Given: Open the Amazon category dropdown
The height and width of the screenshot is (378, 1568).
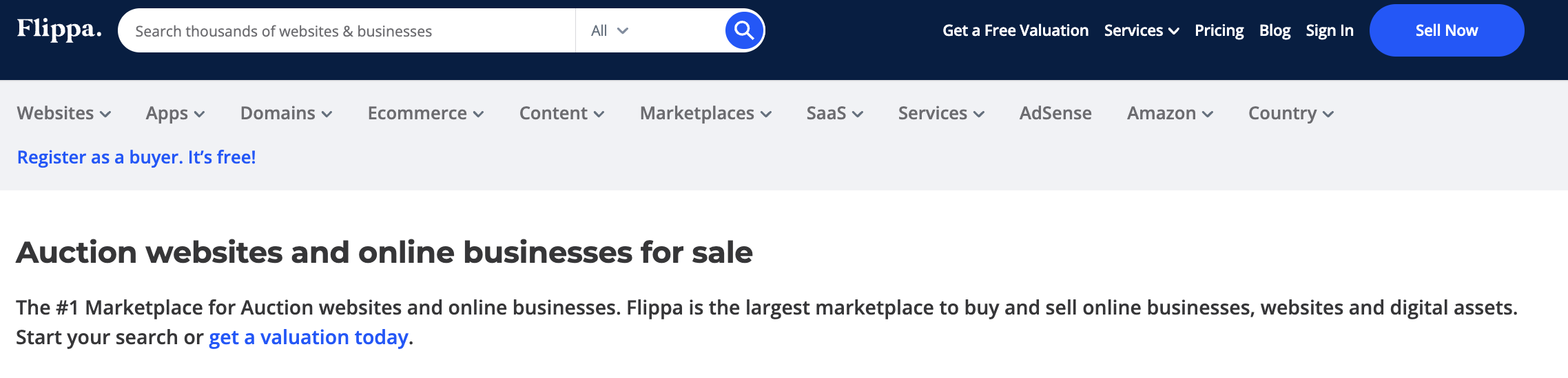Looking at the screenshot, I should click(x=1170, y=113).
